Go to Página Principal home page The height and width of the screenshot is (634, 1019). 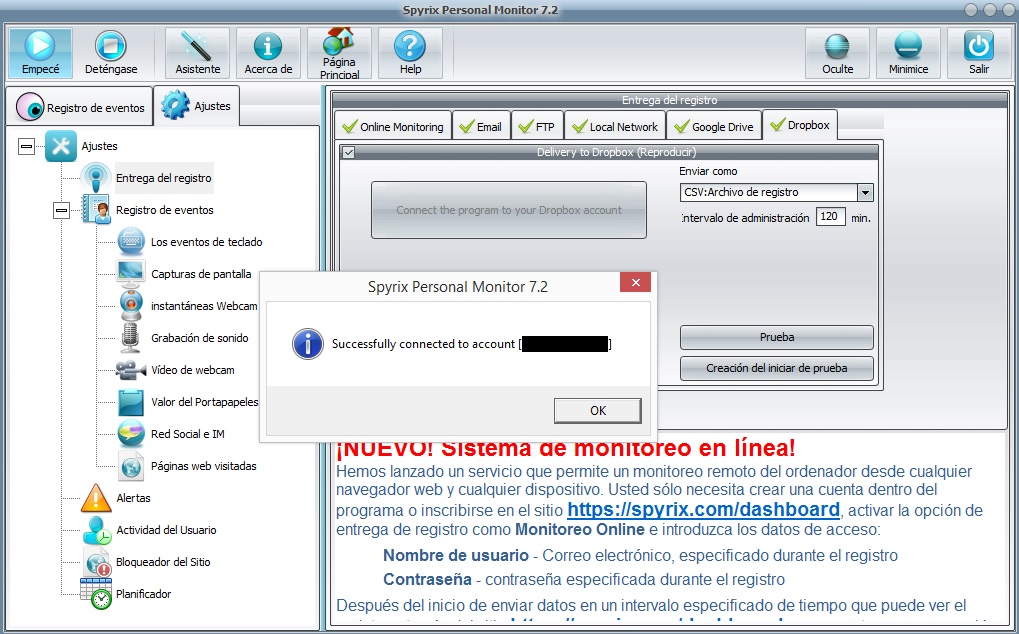339,53
